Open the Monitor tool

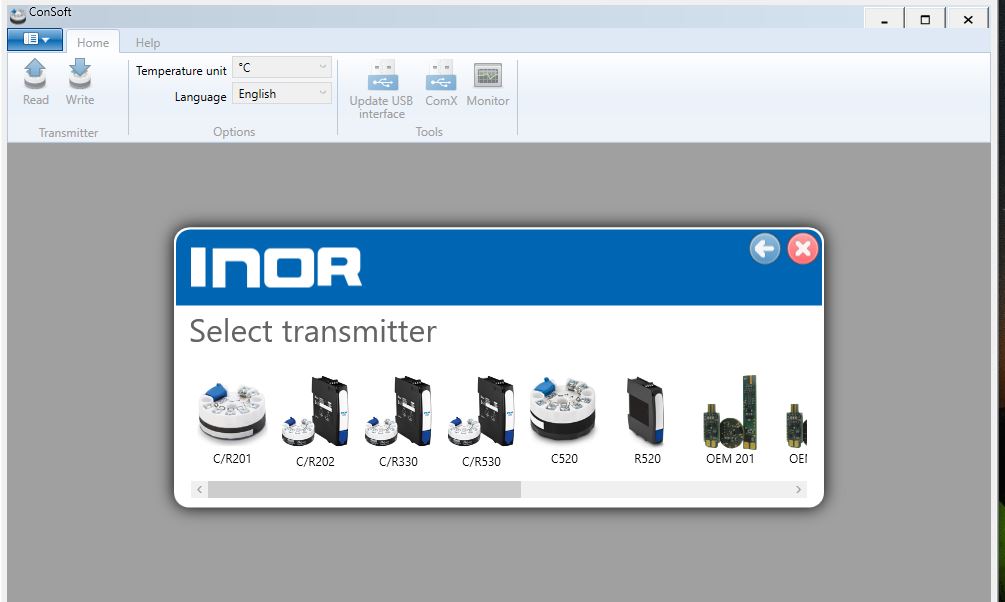coord(488,83)
